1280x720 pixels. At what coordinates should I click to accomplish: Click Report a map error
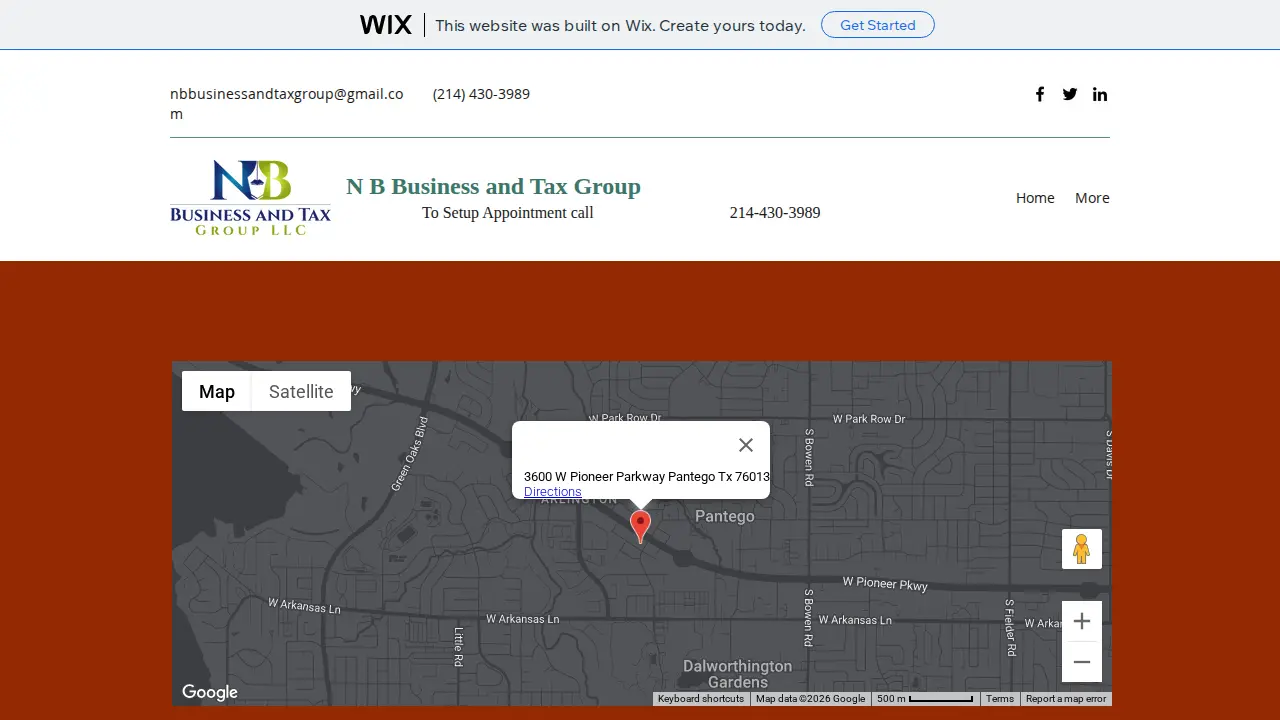[x=1066, y=699]
